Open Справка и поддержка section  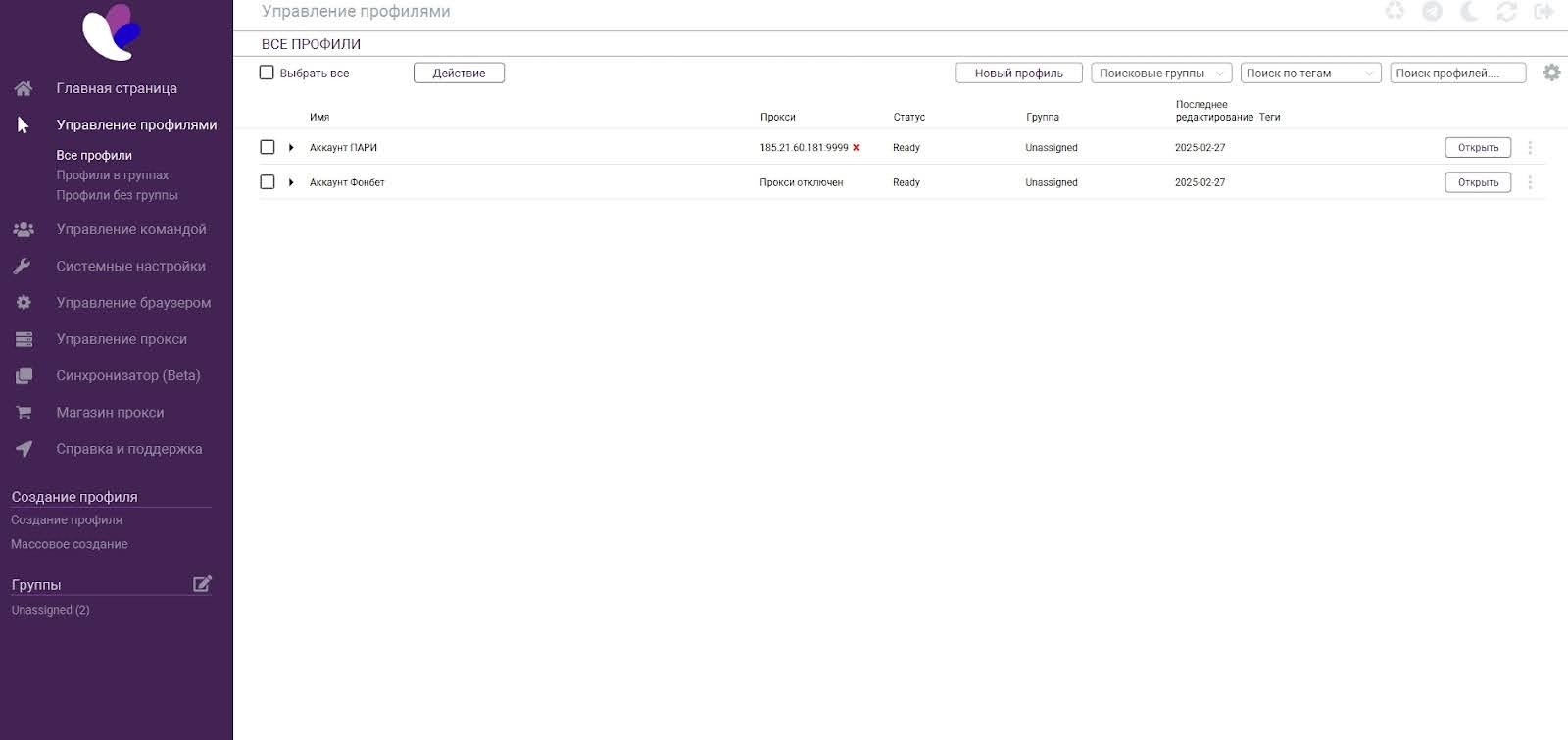click(x=129, y=449)
